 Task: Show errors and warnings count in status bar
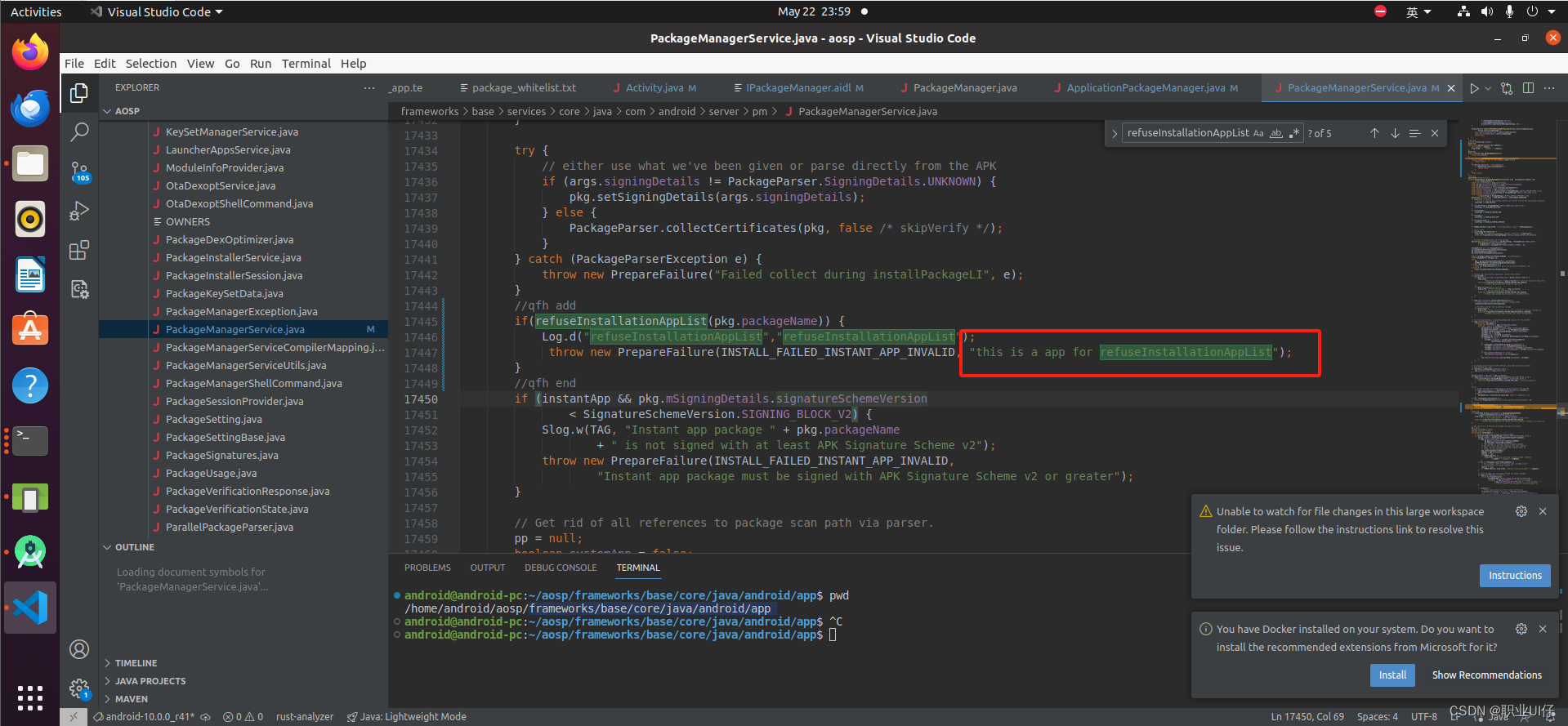point(243,717)
